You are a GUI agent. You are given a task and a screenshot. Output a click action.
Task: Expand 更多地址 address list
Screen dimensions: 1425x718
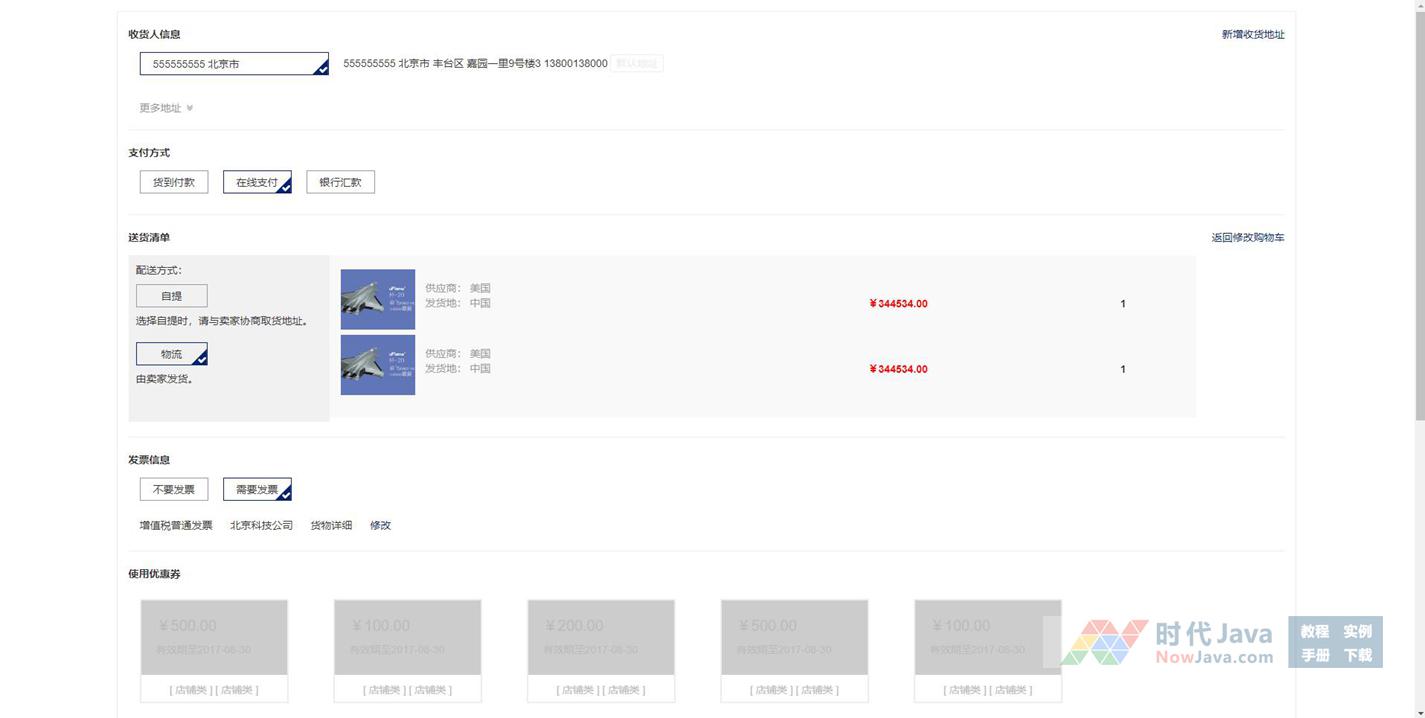(160, 108)
